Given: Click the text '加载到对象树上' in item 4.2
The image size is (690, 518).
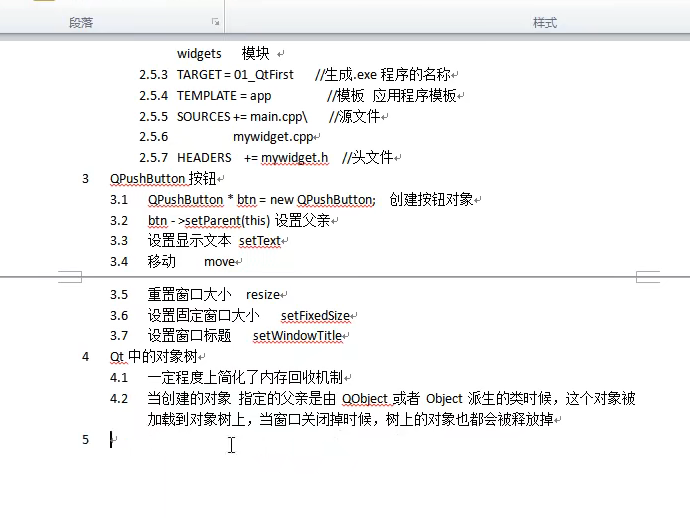Looking at the screenshot, I should pyautogui.click(x=196, y=419).
